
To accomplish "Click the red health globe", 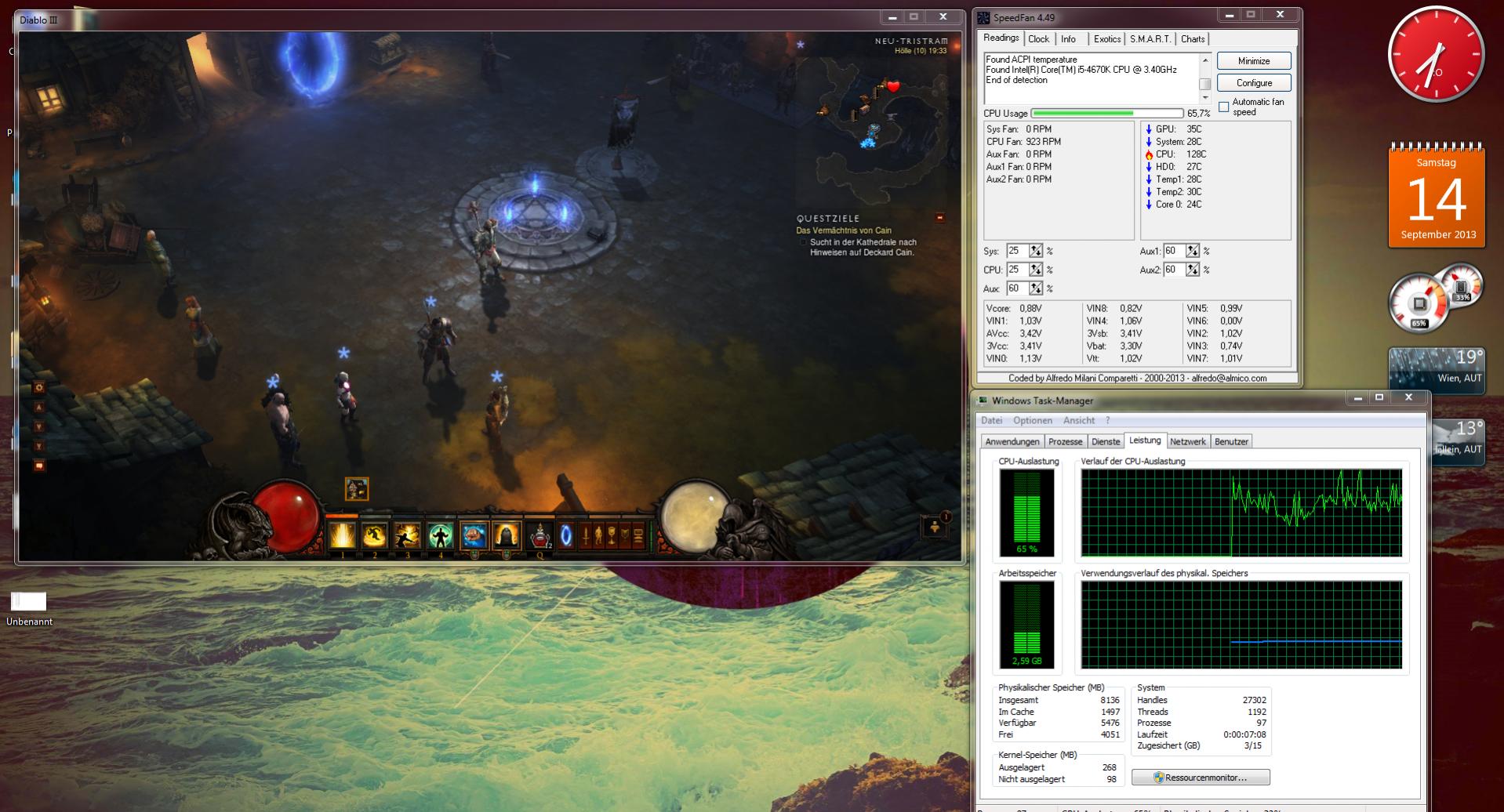I will [x=286, y=517].
